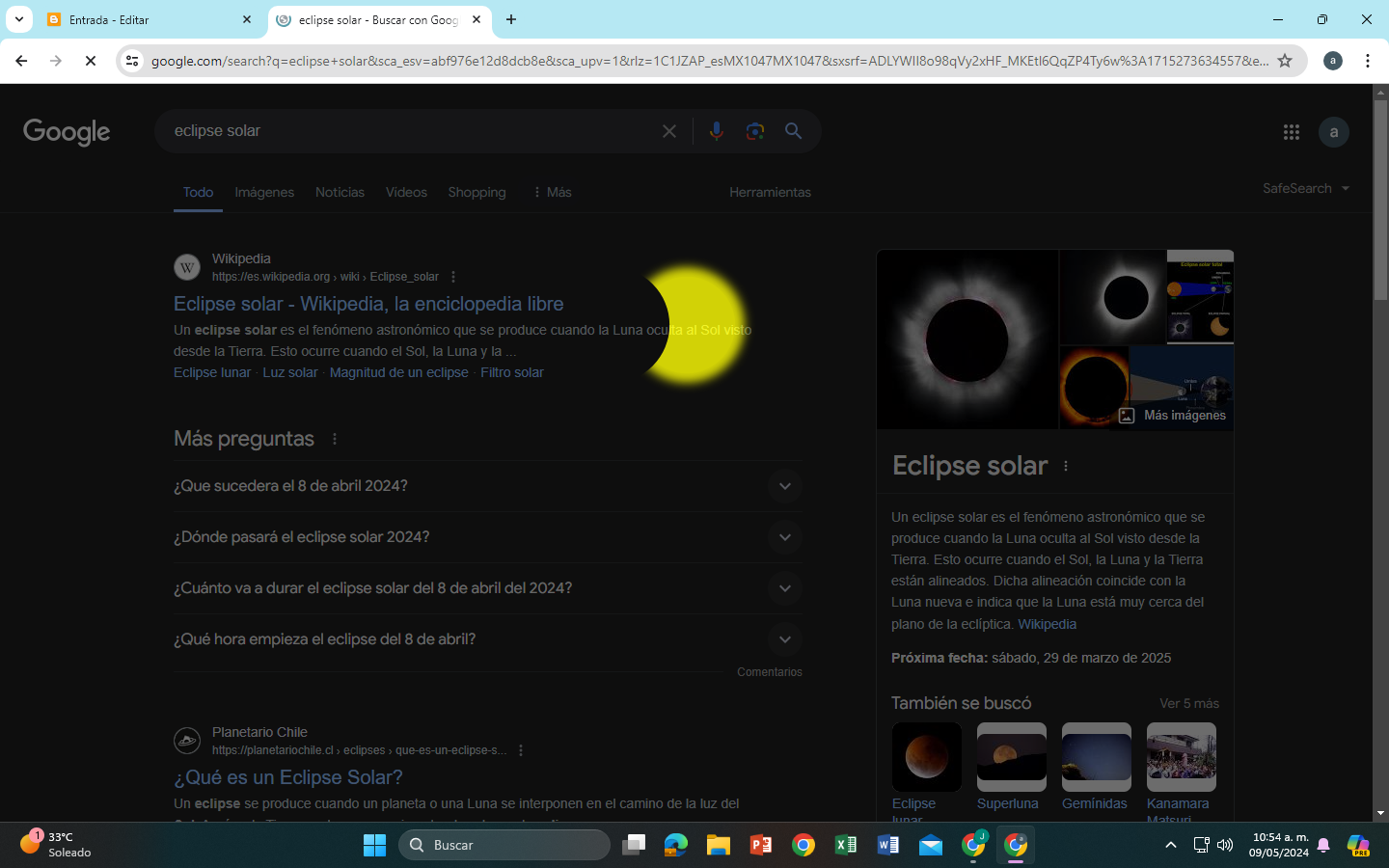Click the magnifier search icon in the search box
This screenshot has height=868, width=1389.
click(793, 131)
